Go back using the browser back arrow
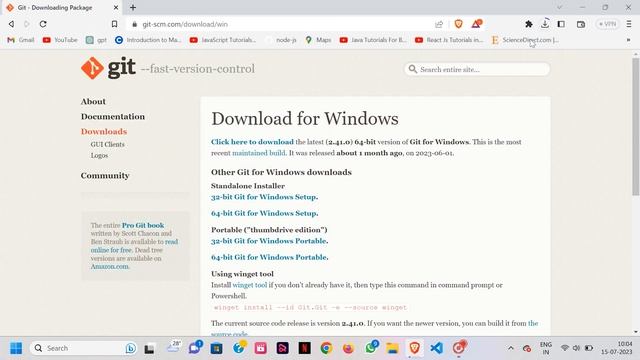The width and height of the screenshot is (640, 360). tap(11, 24)
